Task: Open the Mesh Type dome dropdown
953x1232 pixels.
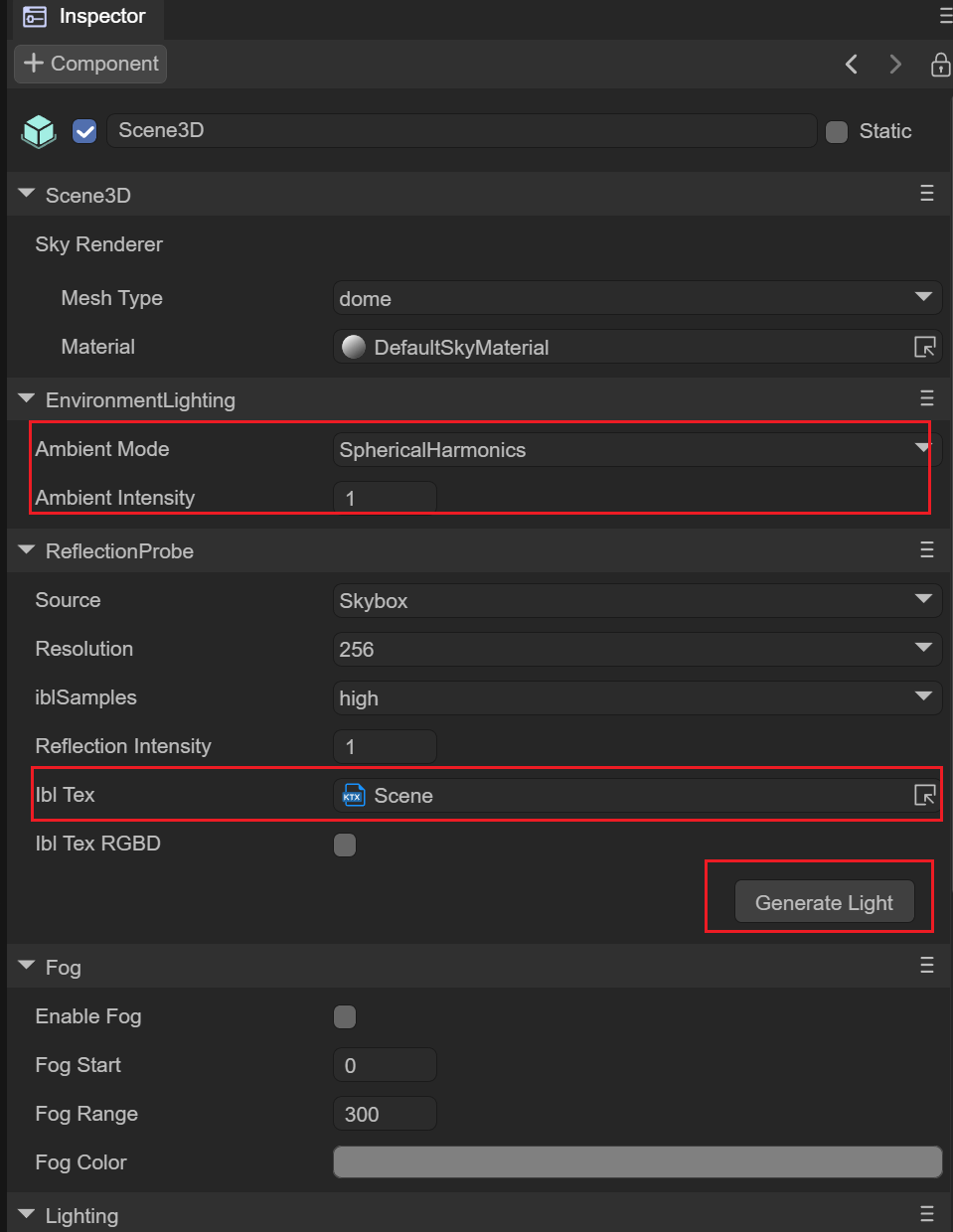Action: click(x=636, y=298)
